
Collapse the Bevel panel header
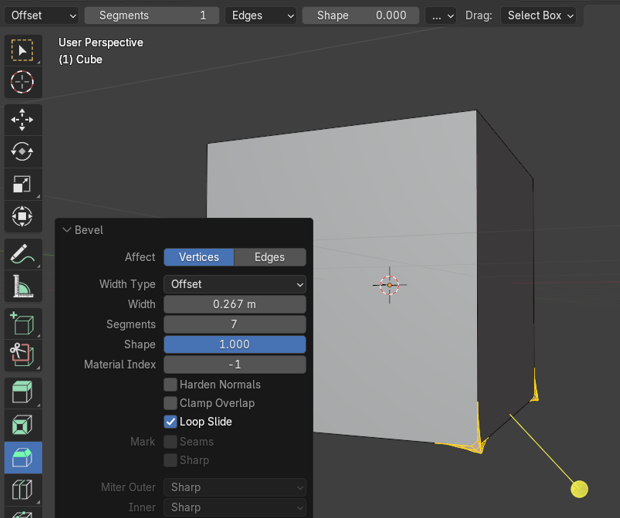(x=68, y=230)
